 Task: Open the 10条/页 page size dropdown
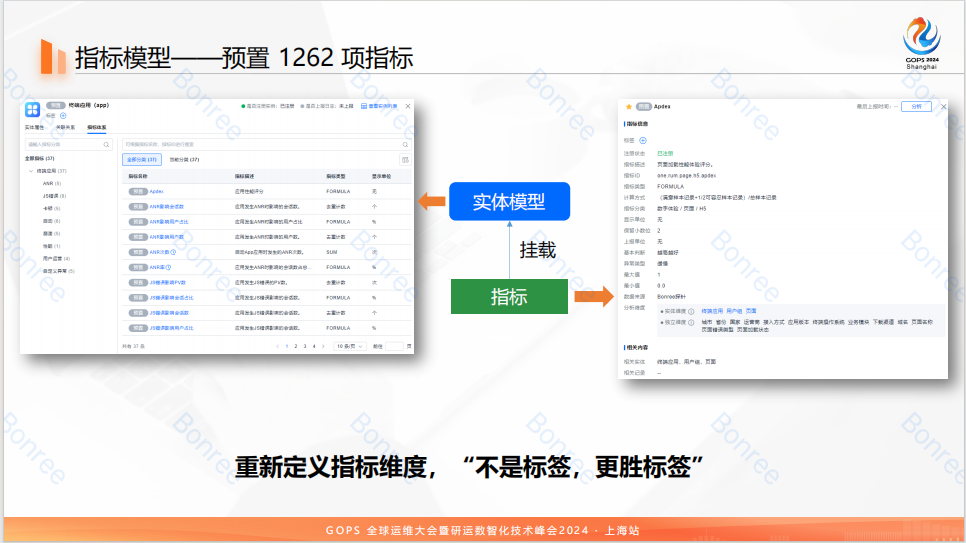click(350, 346)
